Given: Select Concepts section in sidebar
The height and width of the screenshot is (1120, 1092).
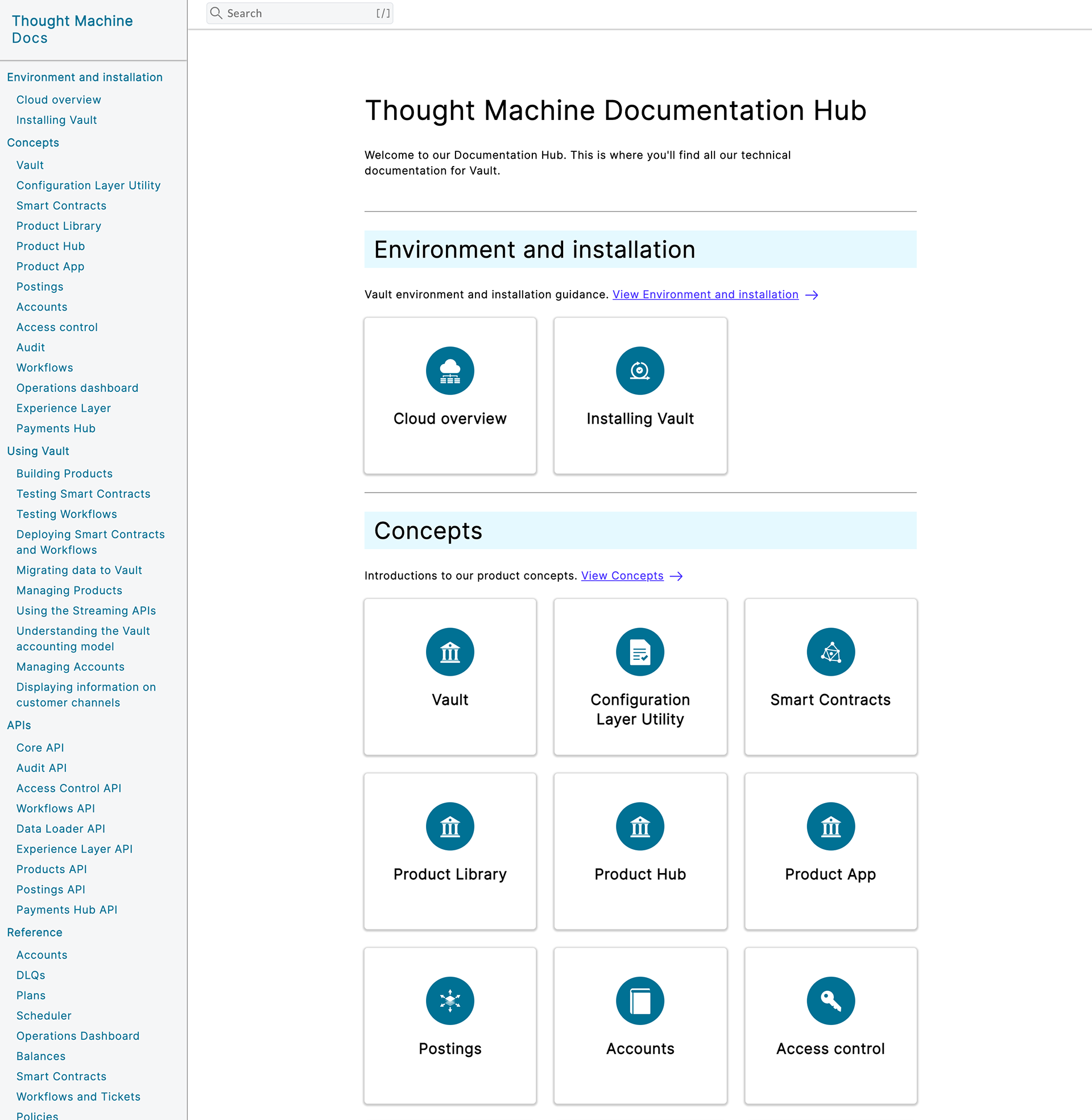Looking at the screenshot, I should coord(32,143).
